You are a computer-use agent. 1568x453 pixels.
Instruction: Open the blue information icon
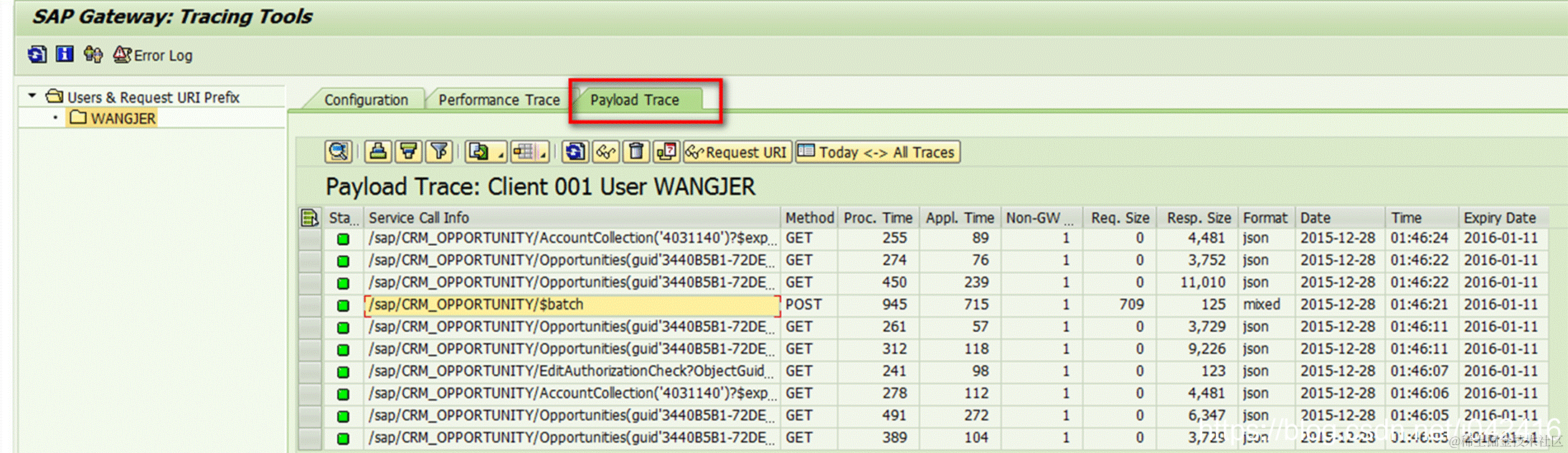click(x=65, y=54)
